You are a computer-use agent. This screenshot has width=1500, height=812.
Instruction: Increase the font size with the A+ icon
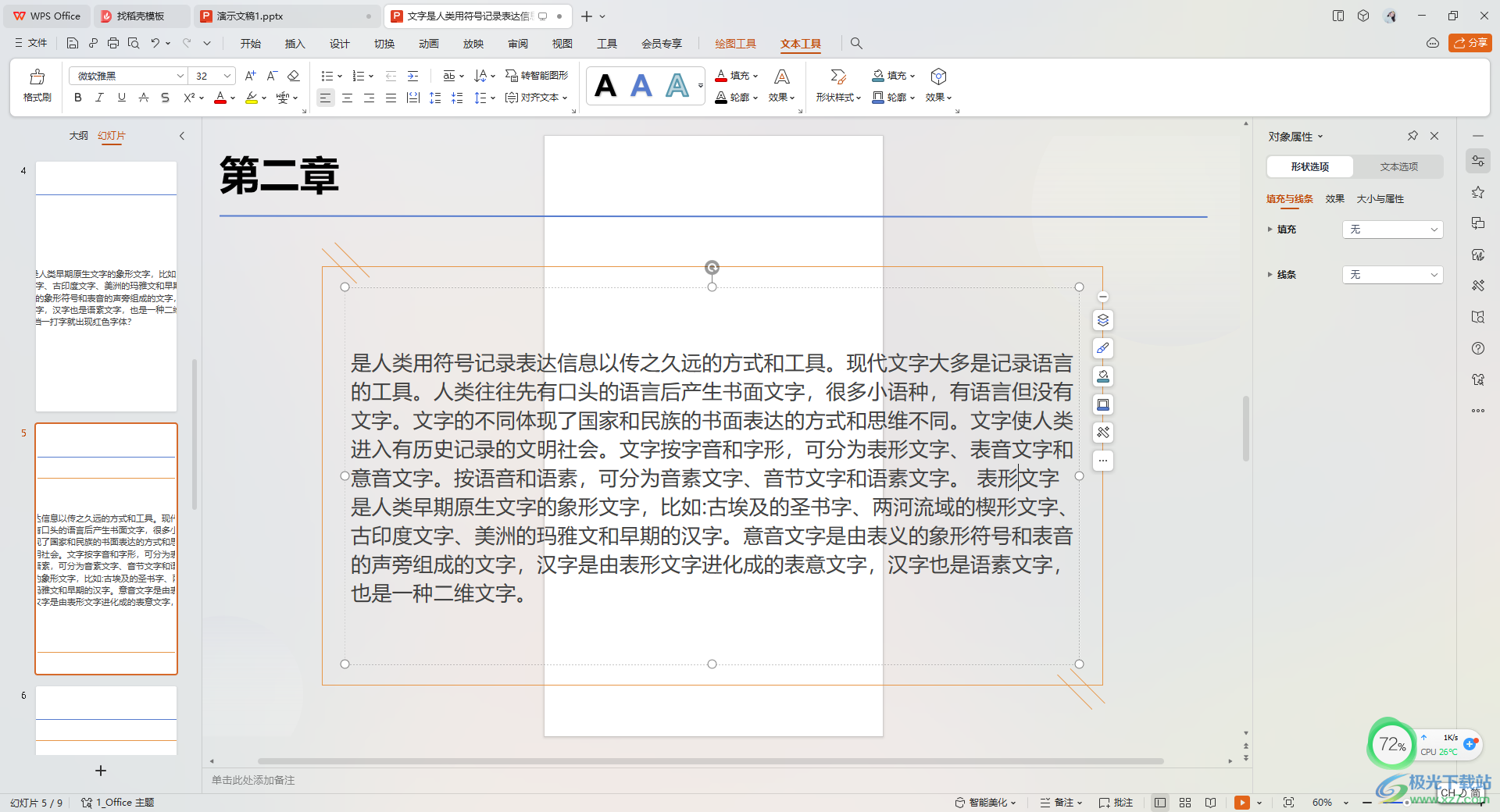click(250, 76)
